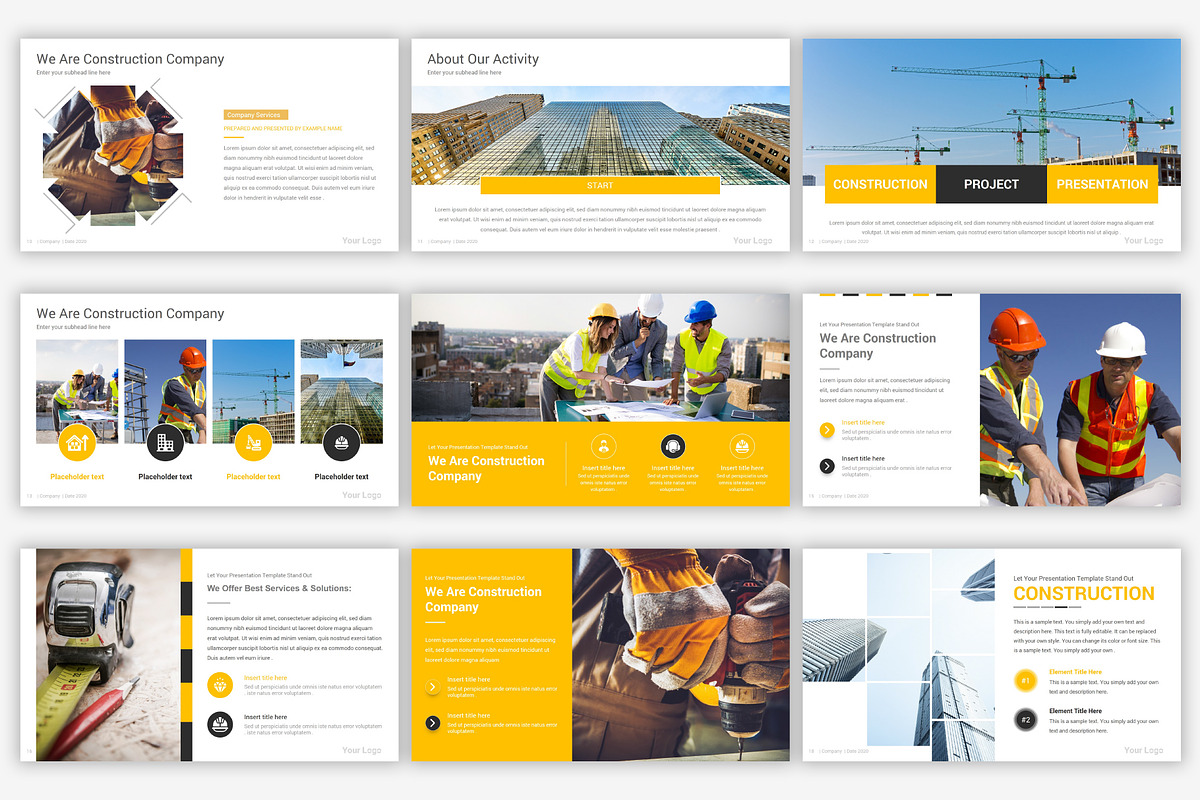Image resolution: width=1200 pixels, height=800 pixels.
Task: Click the dark helmet icon on Best Services slide
Action: [221, 724]
